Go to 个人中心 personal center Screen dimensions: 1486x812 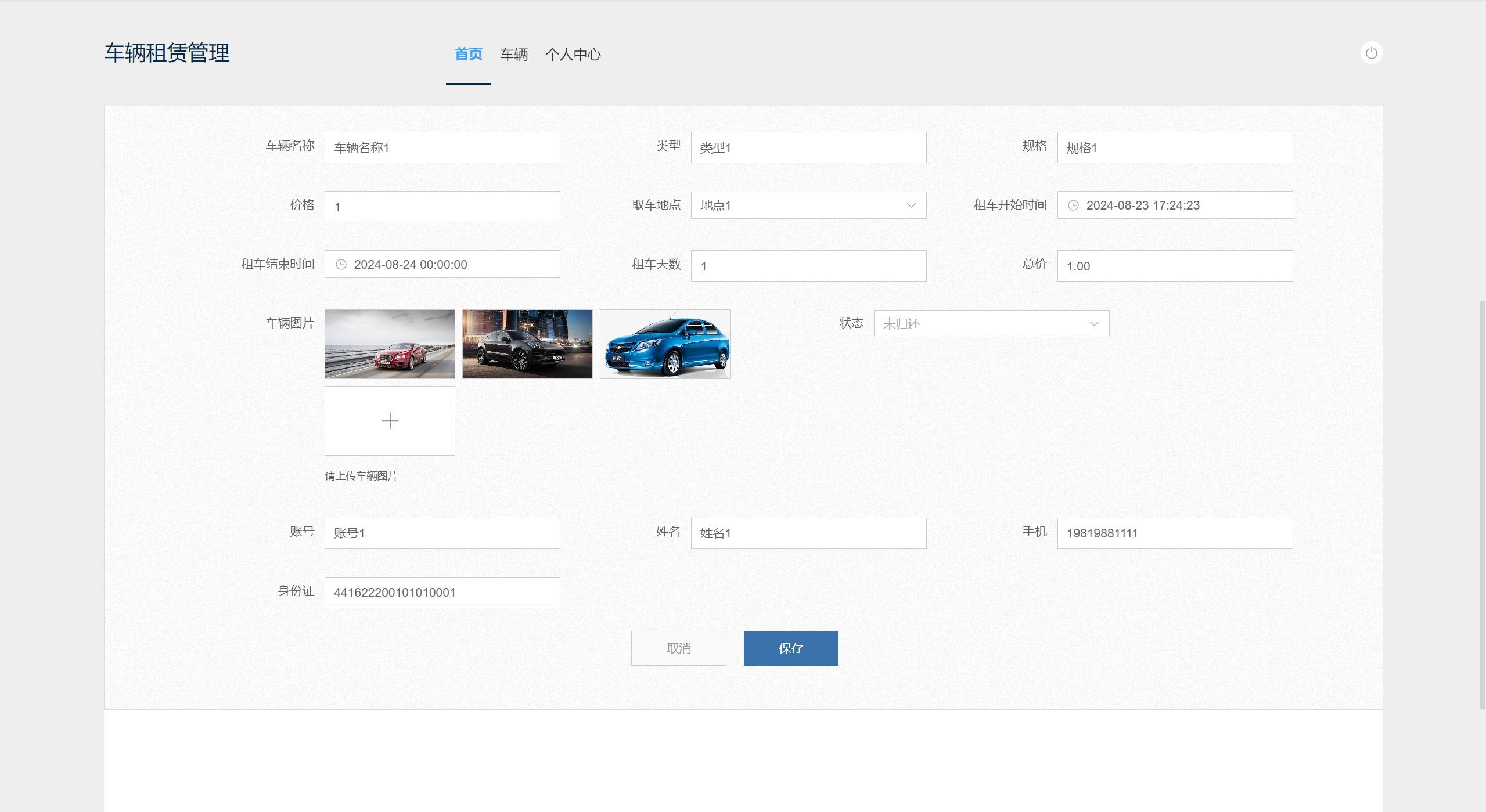573,55
